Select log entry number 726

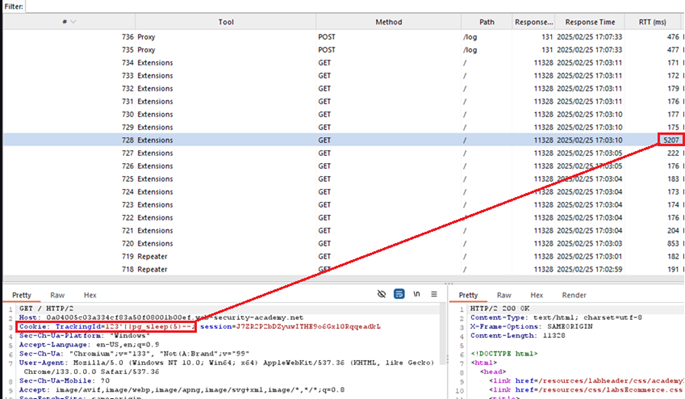click(x=343, y=166)
